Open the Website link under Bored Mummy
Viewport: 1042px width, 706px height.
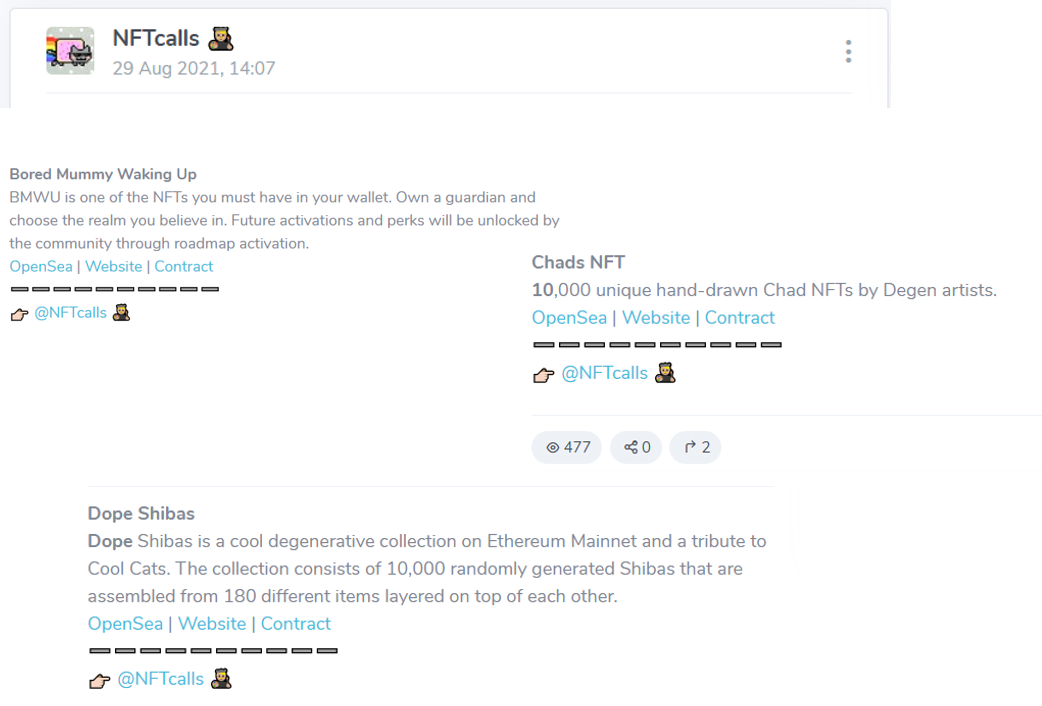coord(114,267)
